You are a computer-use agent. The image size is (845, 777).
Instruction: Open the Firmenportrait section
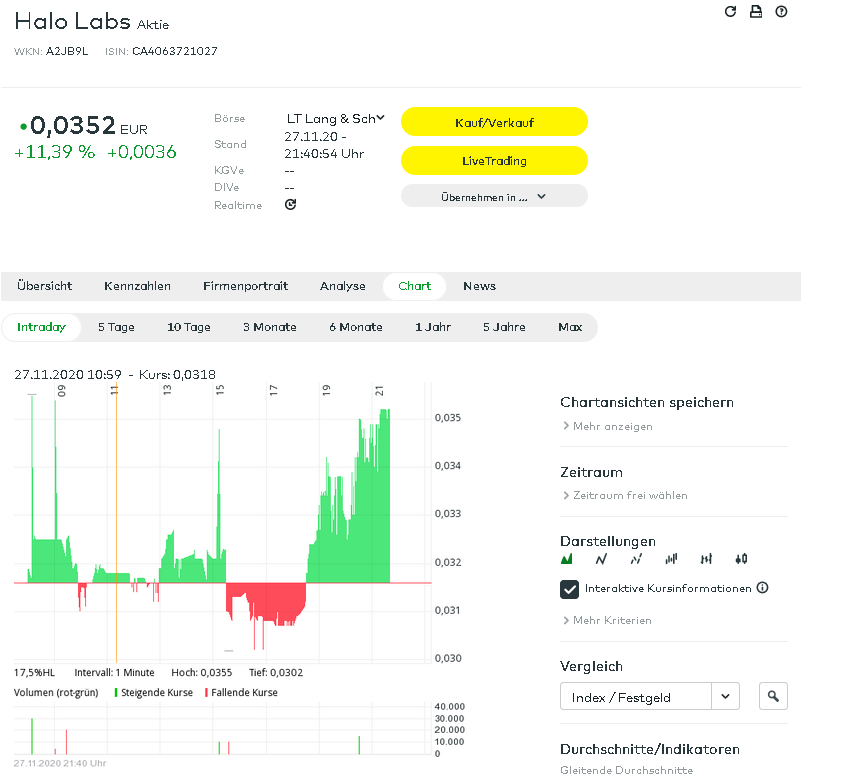tap(245, 286)
